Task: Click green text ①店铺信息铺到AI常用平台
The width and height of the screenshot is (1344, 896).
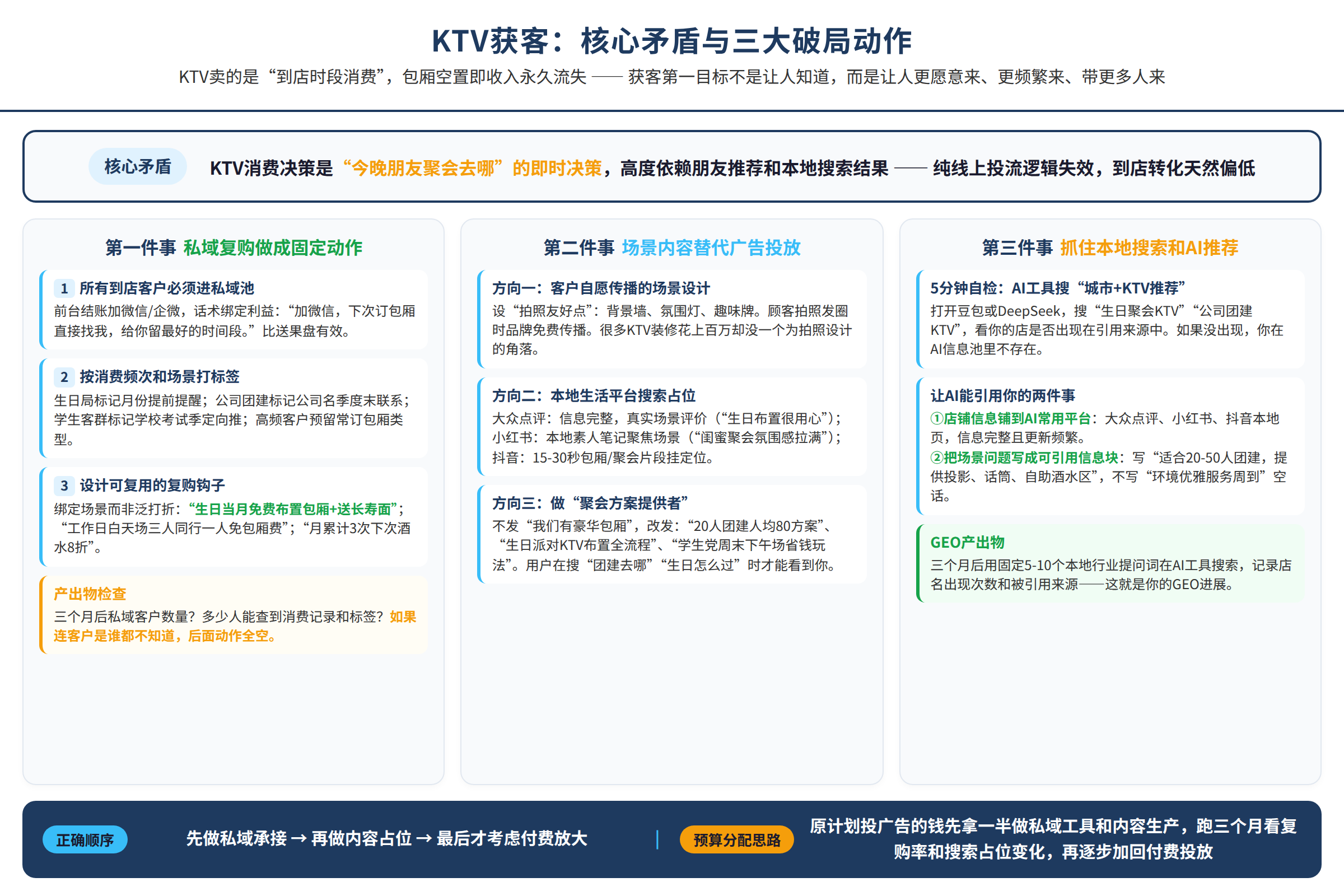Action: tap(1010, 419)
